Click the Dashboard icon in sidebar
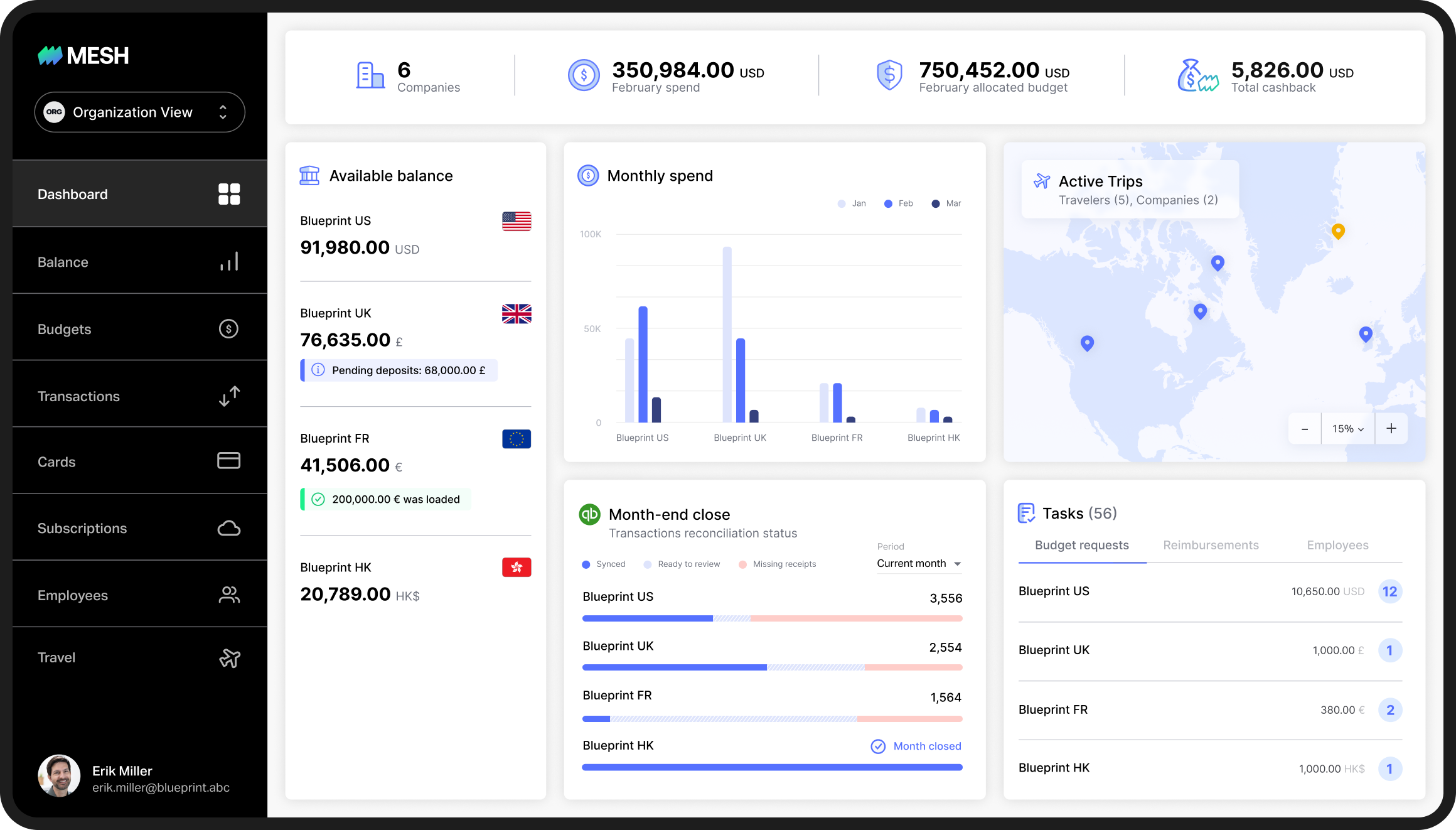The image size is (1456, 830). coord(229,194)
